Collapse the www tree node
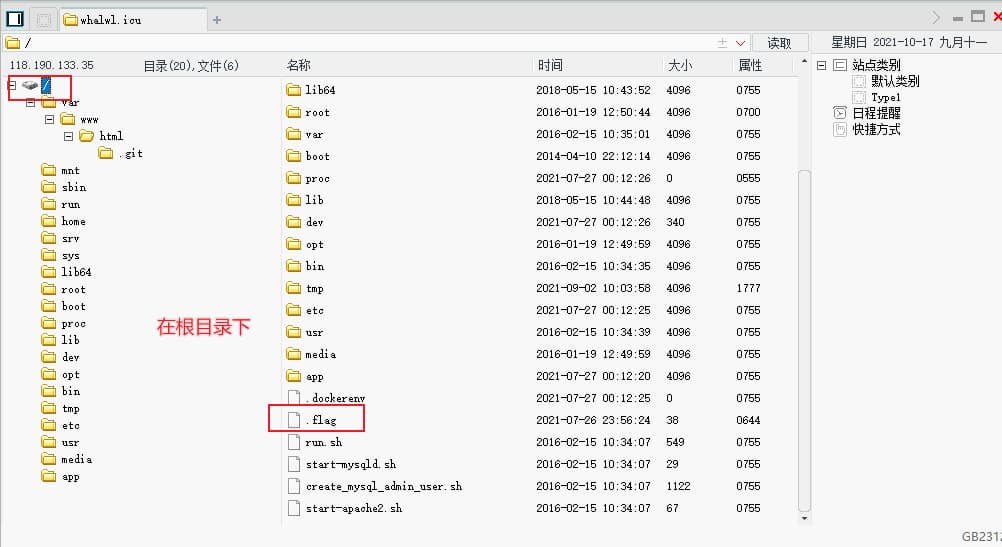The image size is (1002, 547). pyautogui.click(x=49, y=119)
